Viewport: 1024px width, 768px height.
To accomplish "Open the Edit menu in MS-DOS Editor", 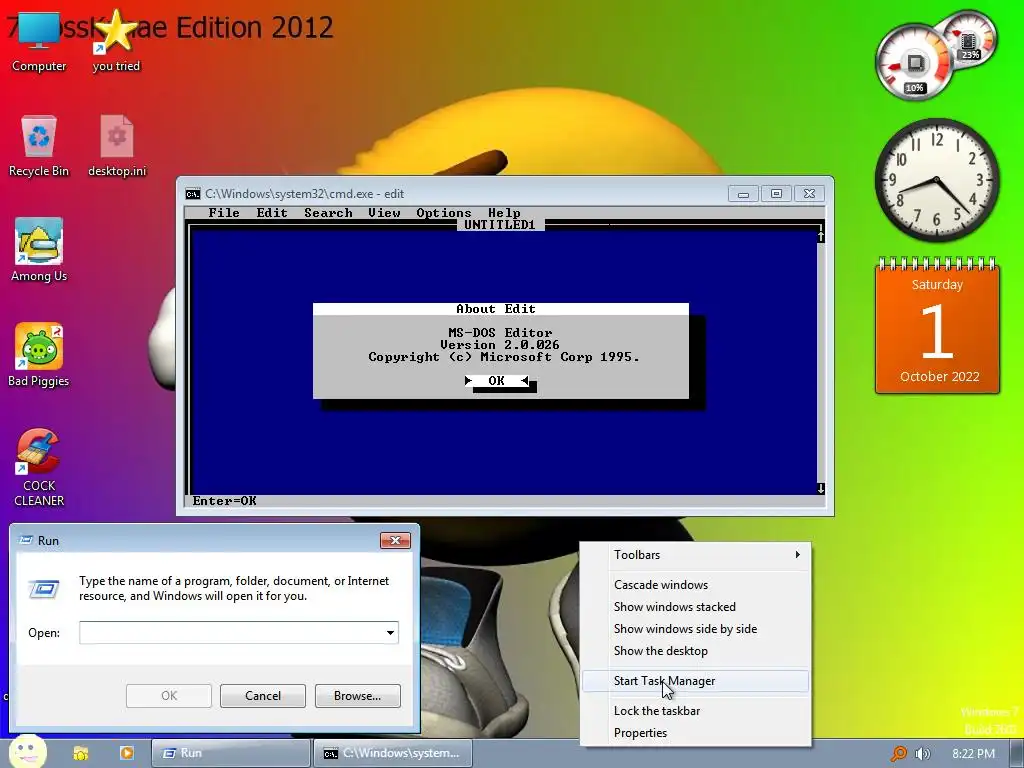I will pos(272,213).
